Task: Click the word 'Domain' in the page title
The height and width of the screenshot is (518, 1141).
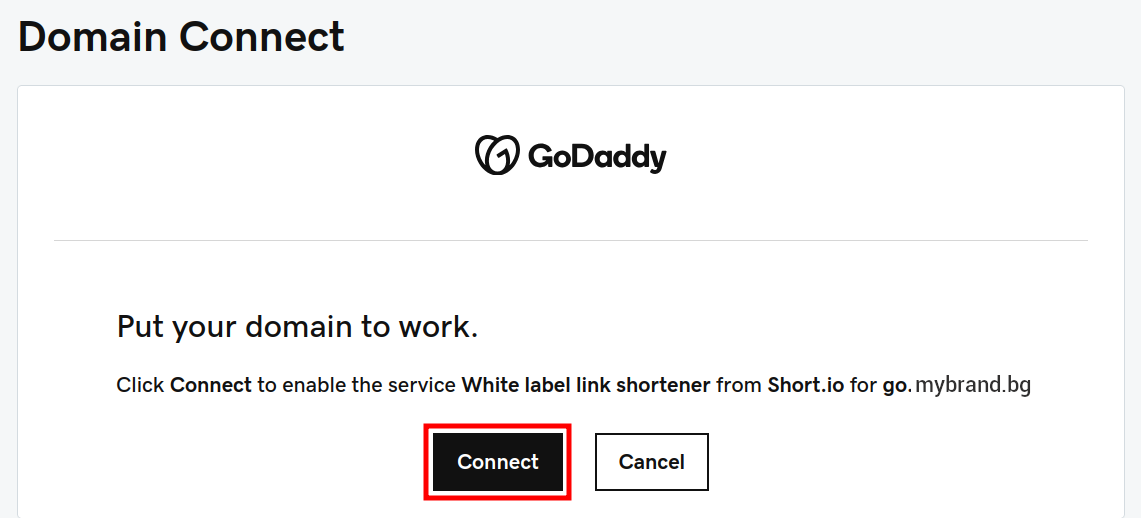Action: tap(93, 37)
